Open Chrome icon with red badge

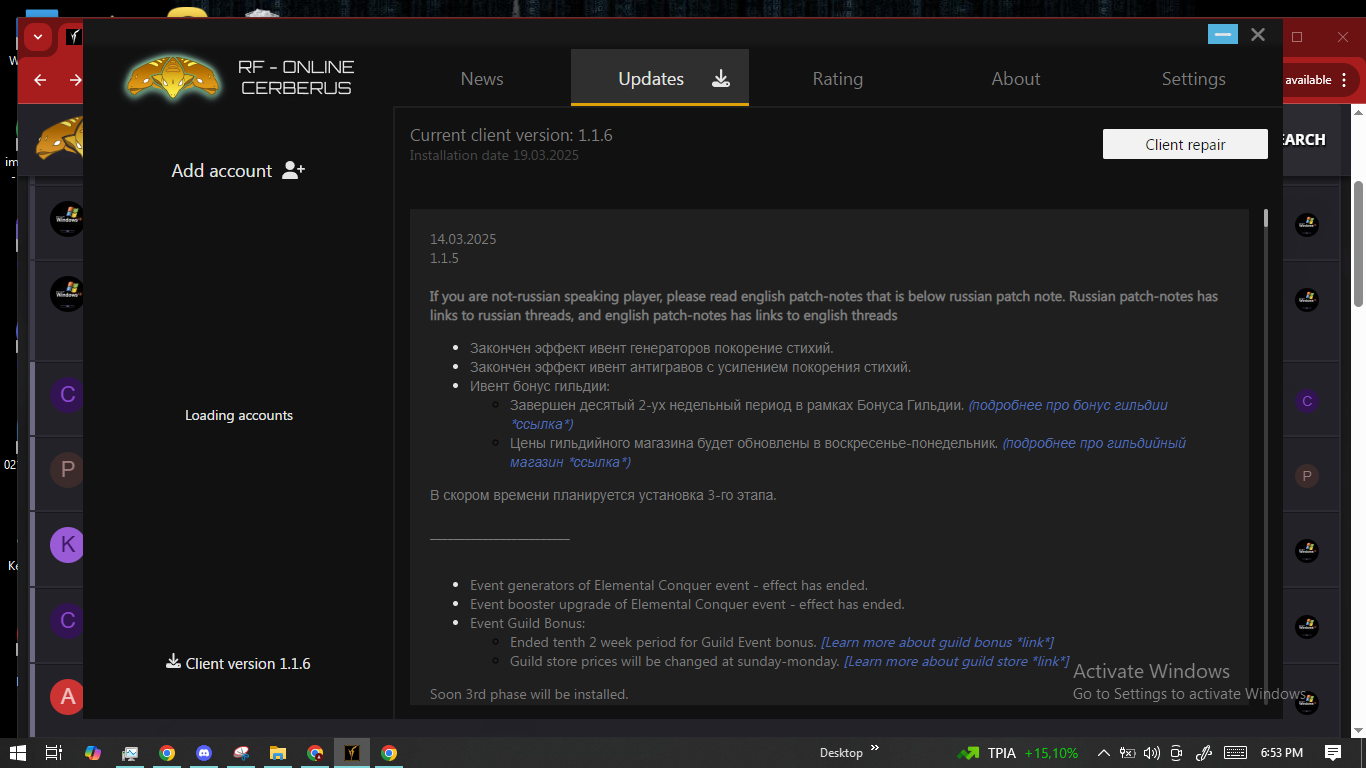(x=315, y=753)
